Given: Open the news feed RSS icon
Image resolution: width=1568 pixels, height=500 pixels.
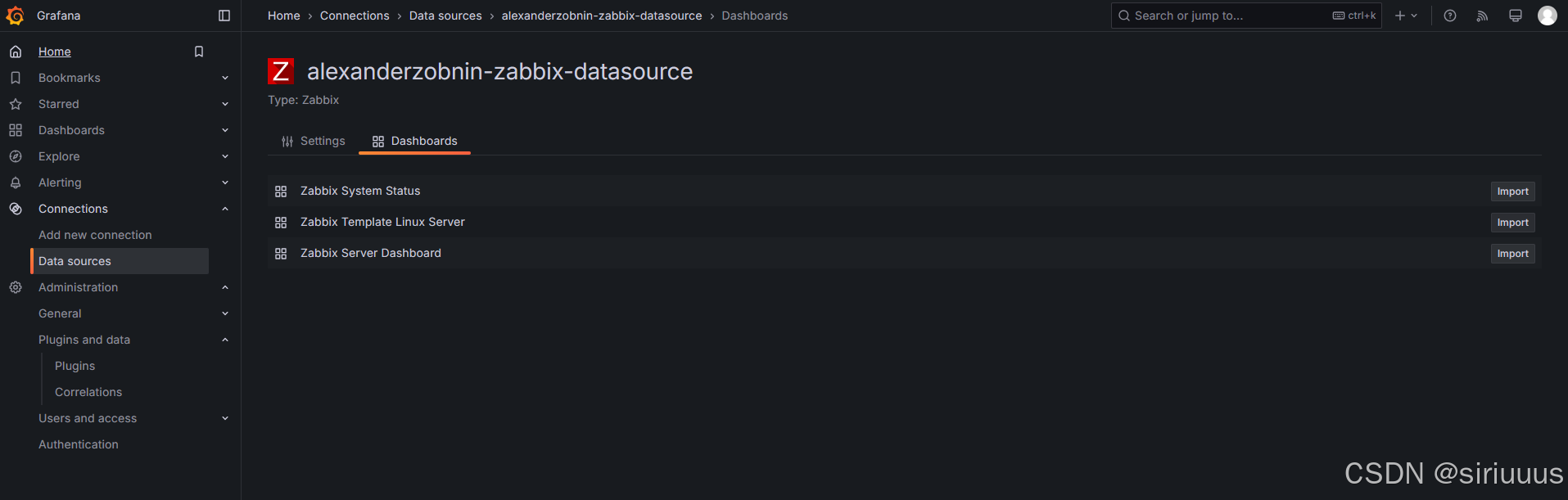Looking at the screenshot, I should [1482, 16].
